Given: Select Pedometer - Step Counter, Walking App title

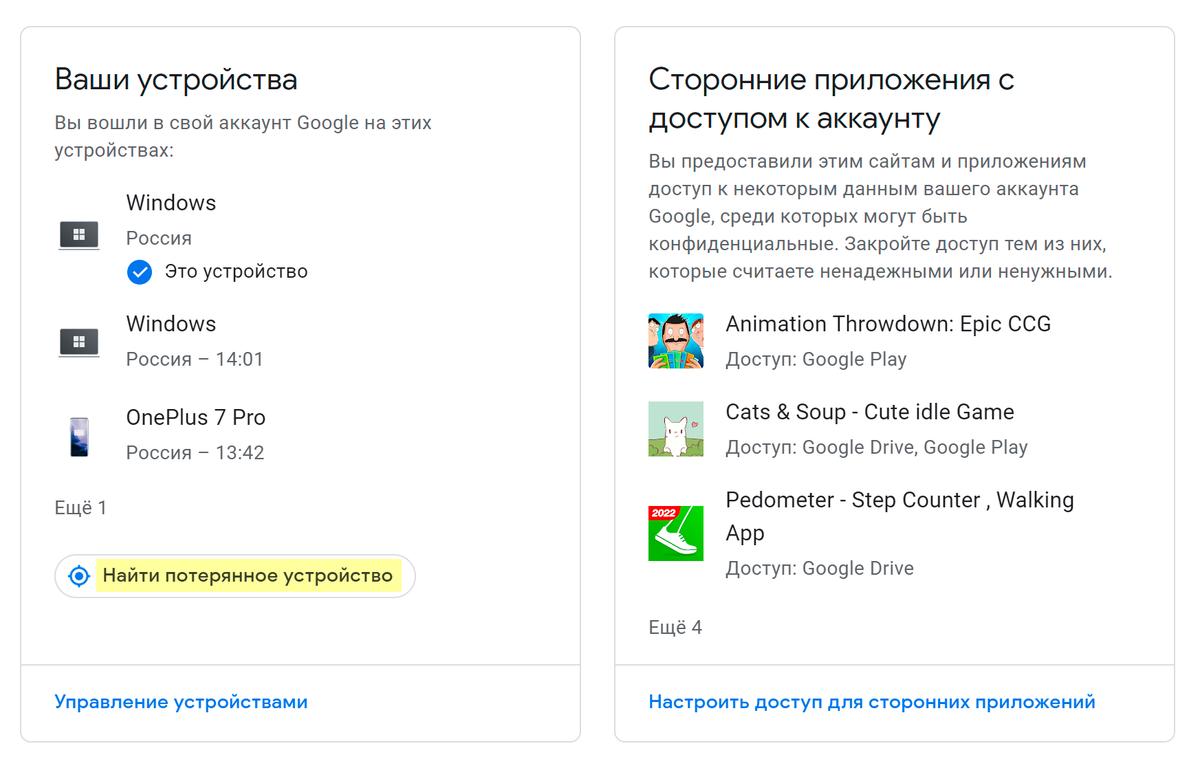Looking at the screenshot, I should 900,516.
